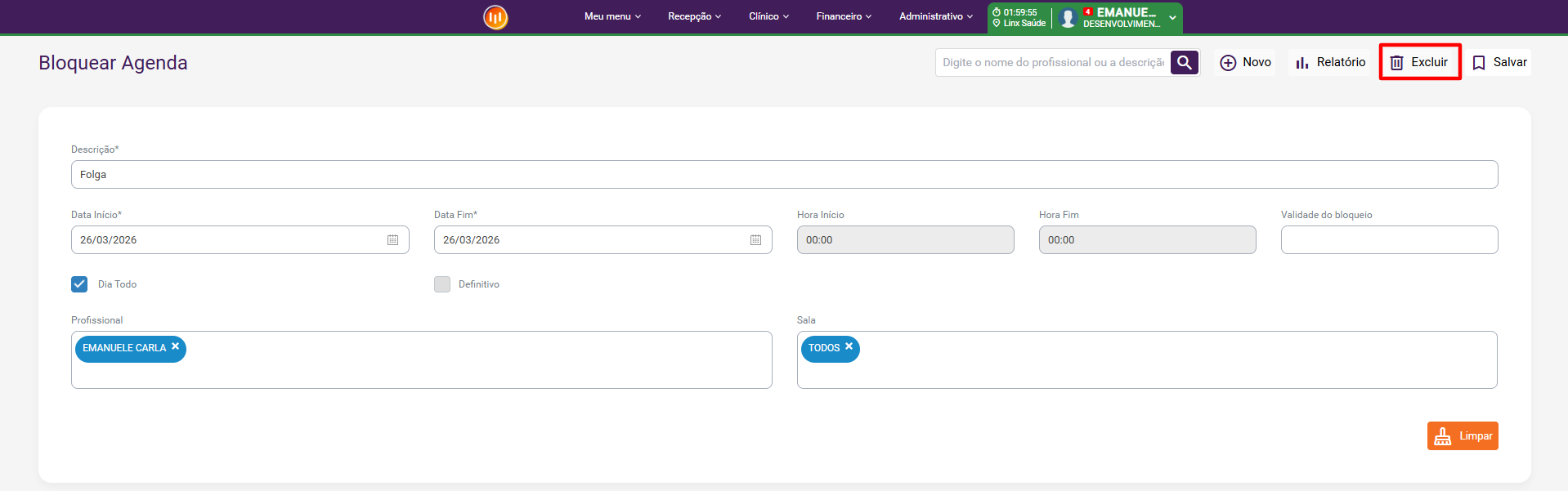Click the orange app logo icon
This screenshot has height=491, width=1568.
(x=495, y=17)
